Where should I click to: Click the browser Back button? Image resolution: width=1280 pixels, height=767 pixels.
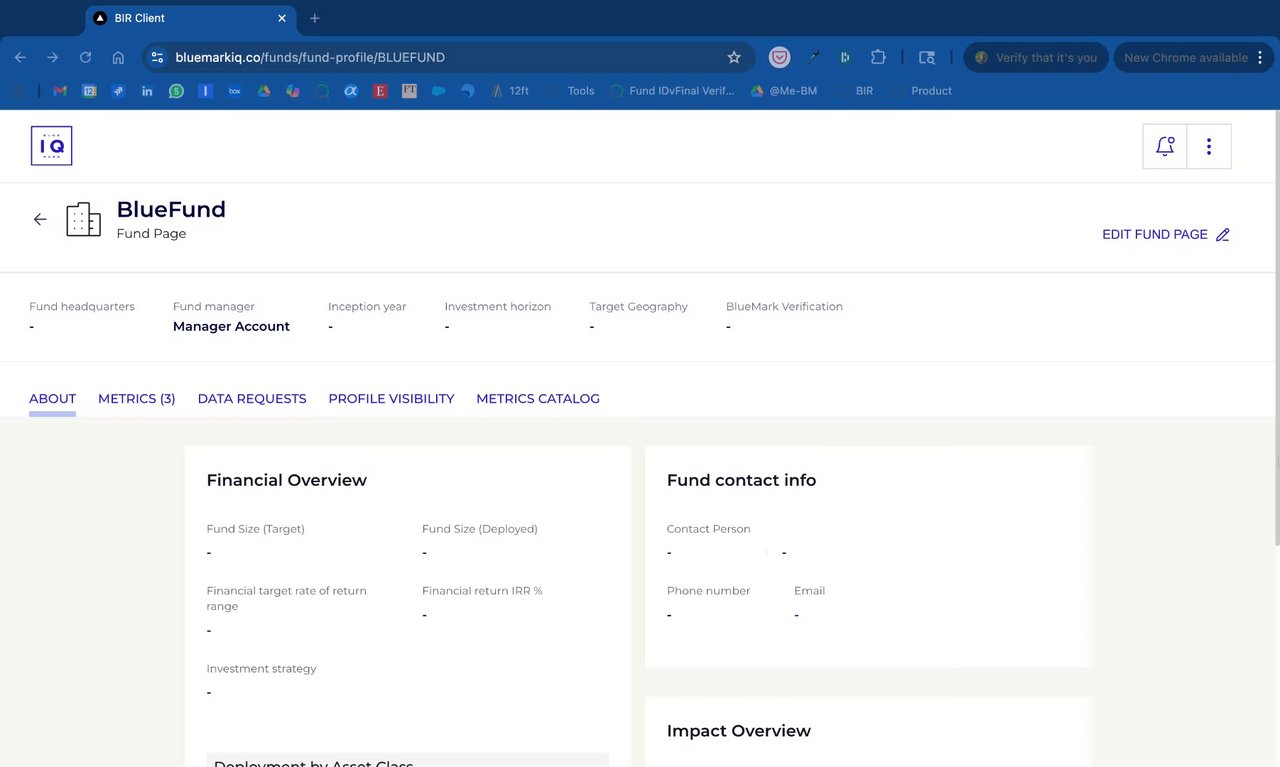click(20, 57)
